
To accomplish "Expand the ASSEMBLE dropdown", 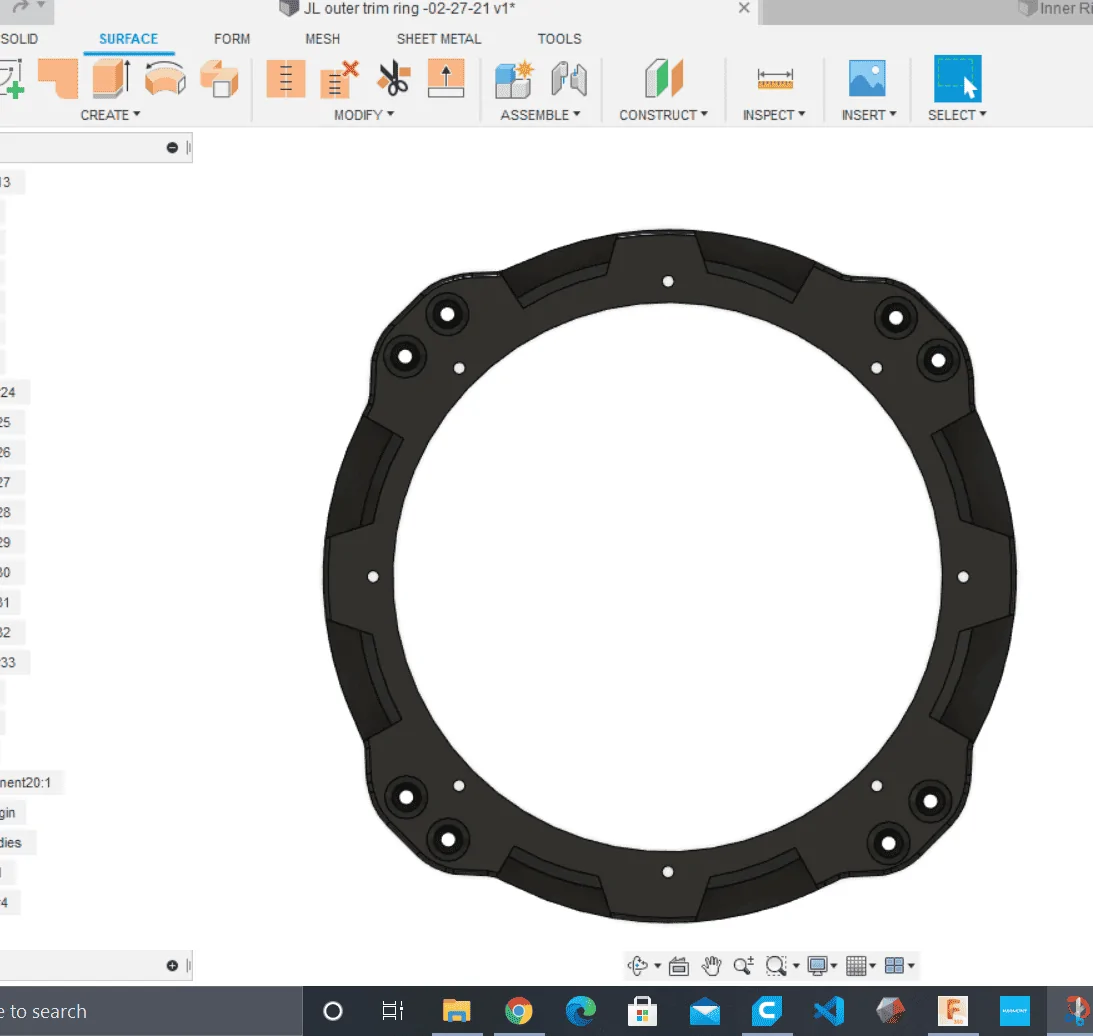I will [x=540, y=115].
